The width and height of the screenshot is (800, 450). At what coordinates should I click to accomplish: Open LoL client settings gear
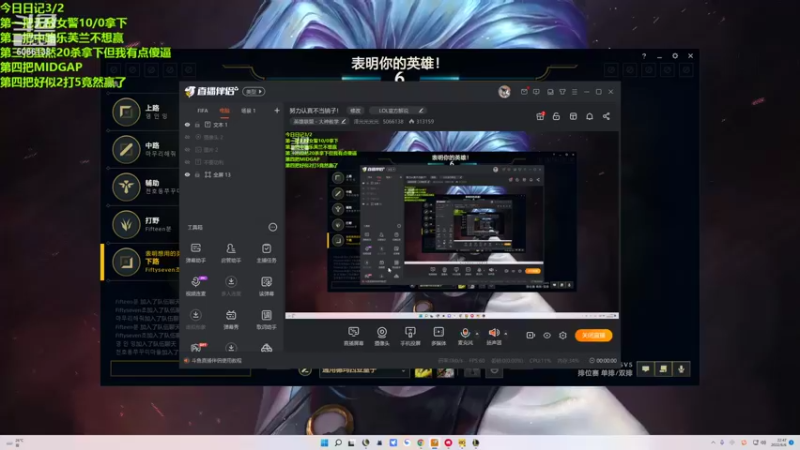(x=675, y=56)
